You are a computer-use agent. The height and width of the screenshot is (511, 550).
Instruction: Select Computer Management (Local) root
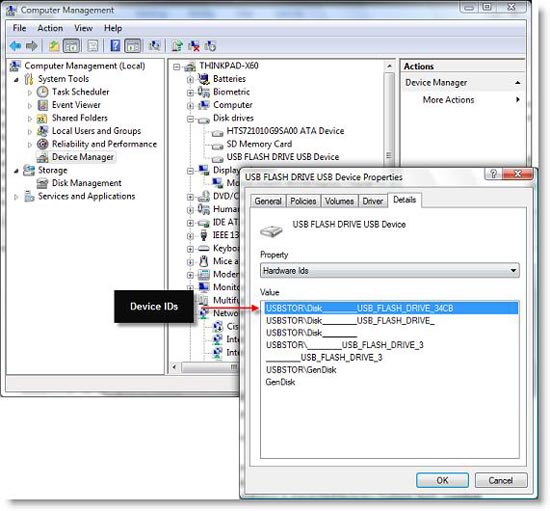pyautogui.click(x=85, y=66)
